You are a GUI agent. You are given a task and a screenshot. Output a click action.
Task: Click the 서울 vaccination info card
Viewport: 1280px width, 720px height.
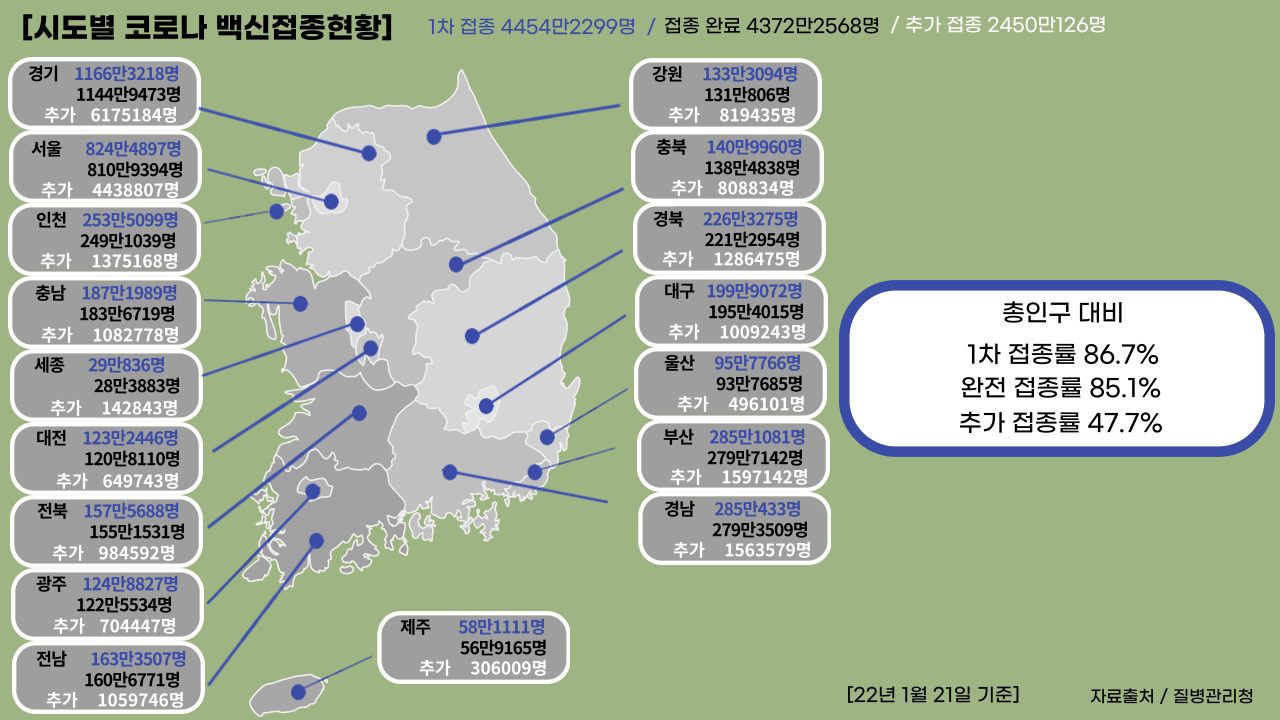[x=105, y=168]
